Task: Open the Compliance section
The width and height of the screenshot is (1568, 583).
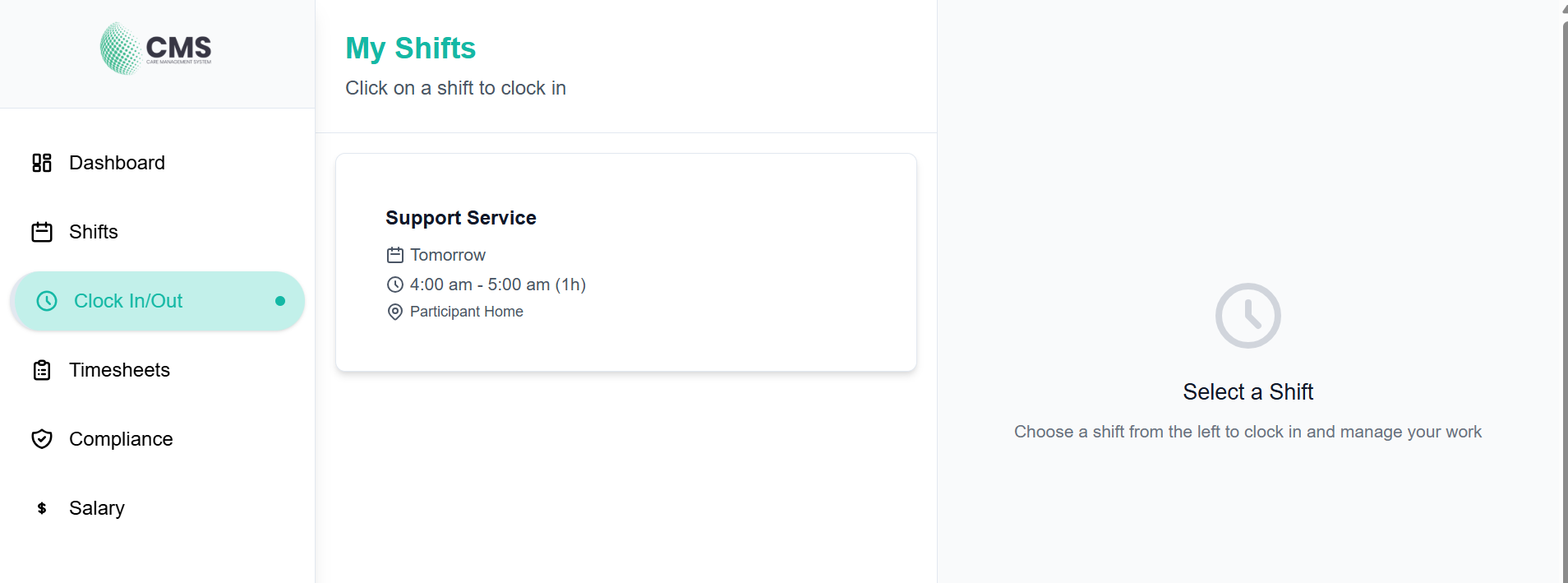Action: point(121,438)
